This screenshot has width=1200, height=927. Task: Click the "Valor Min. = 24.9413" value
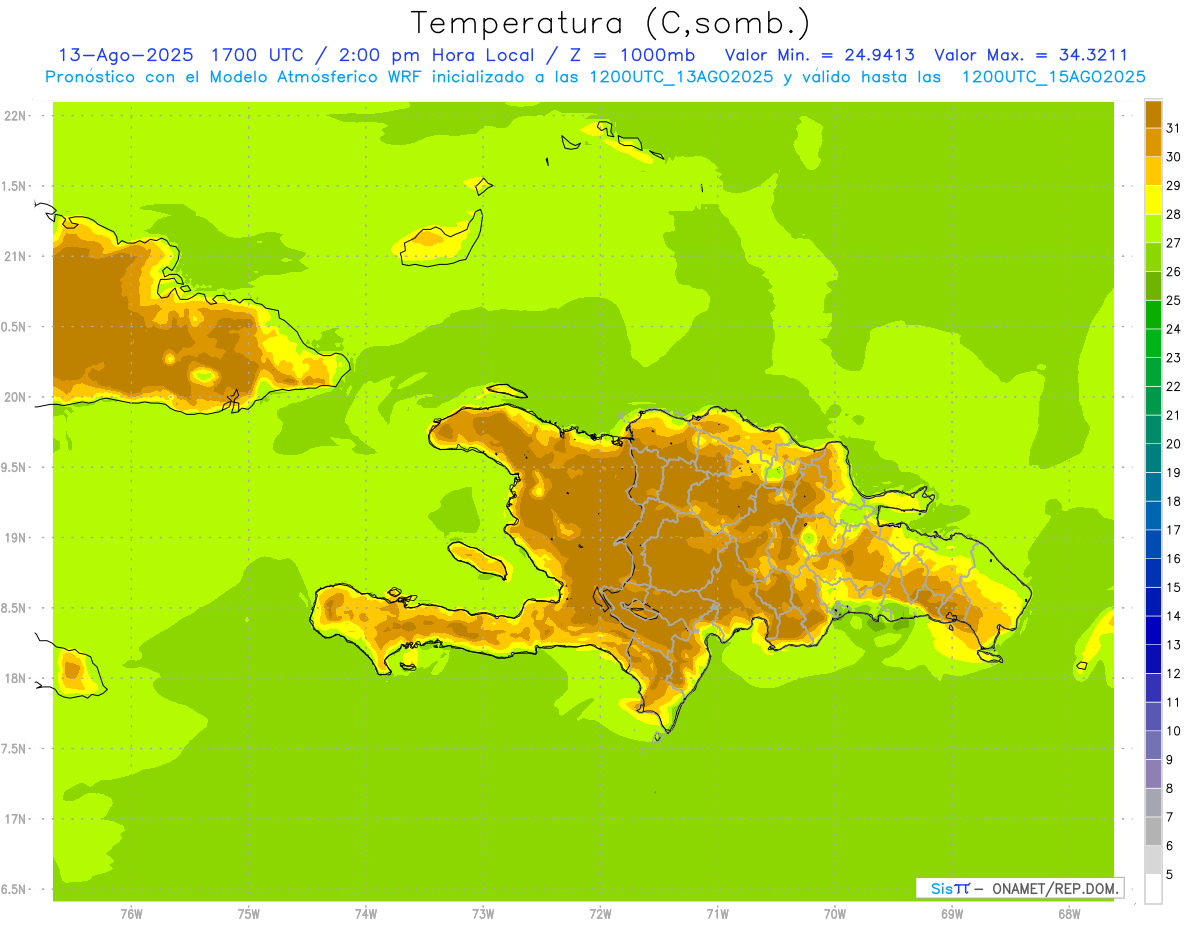click(x=820, y=55)
